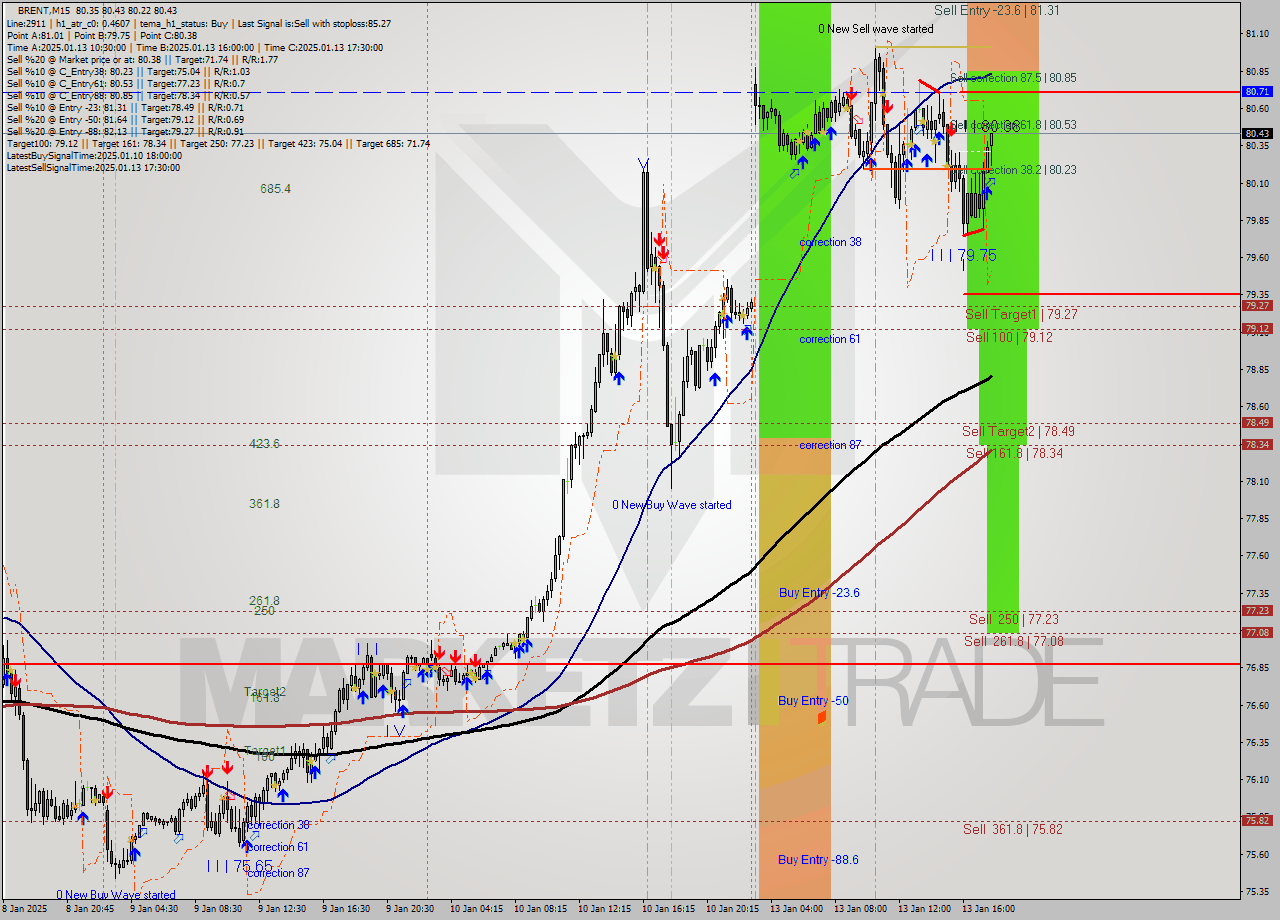Select the '10 Jan 04:15' time axis label
Image resolution: width=1280 pixels, height=920 pixels.
click(475, 909)
